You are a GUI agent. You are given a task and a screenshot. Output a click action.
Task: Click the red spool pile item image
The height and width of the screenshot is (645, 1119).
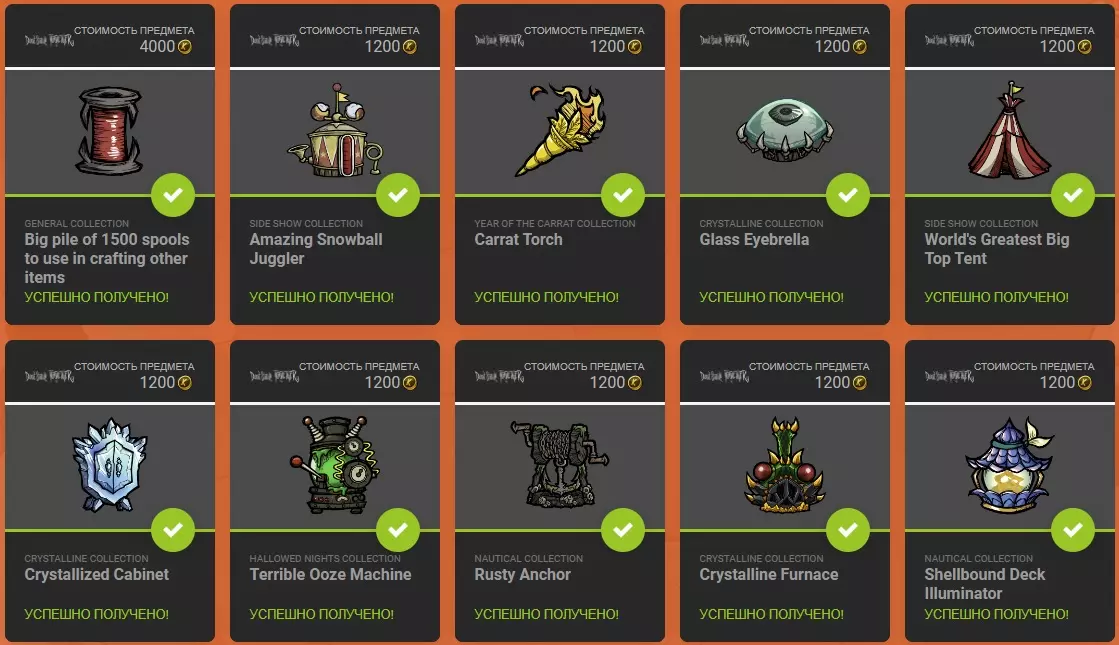coord(109,131)
